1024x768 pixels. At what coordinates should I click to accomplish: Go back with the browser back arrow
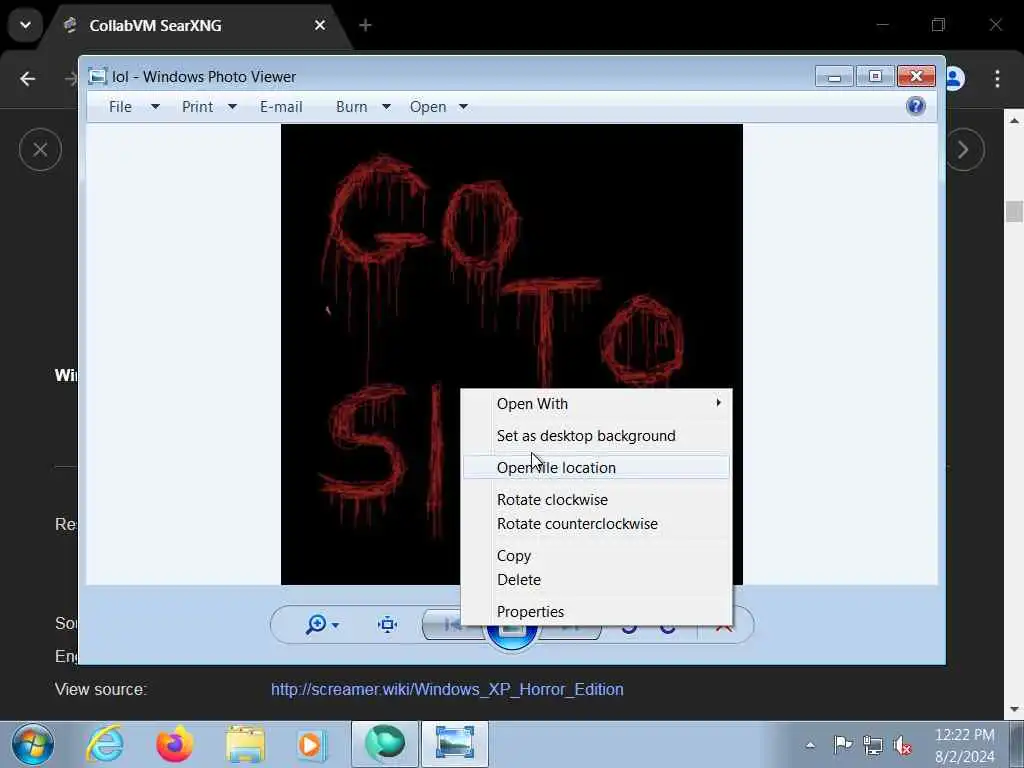point(27,79)
